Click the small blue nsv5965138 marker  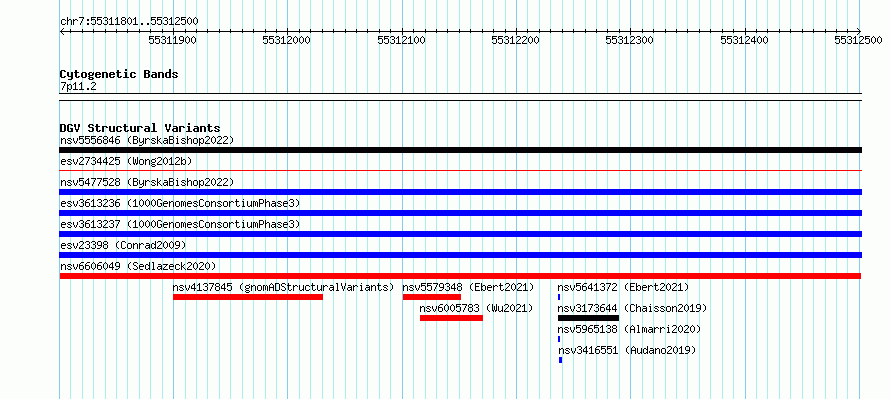(559, 339)
